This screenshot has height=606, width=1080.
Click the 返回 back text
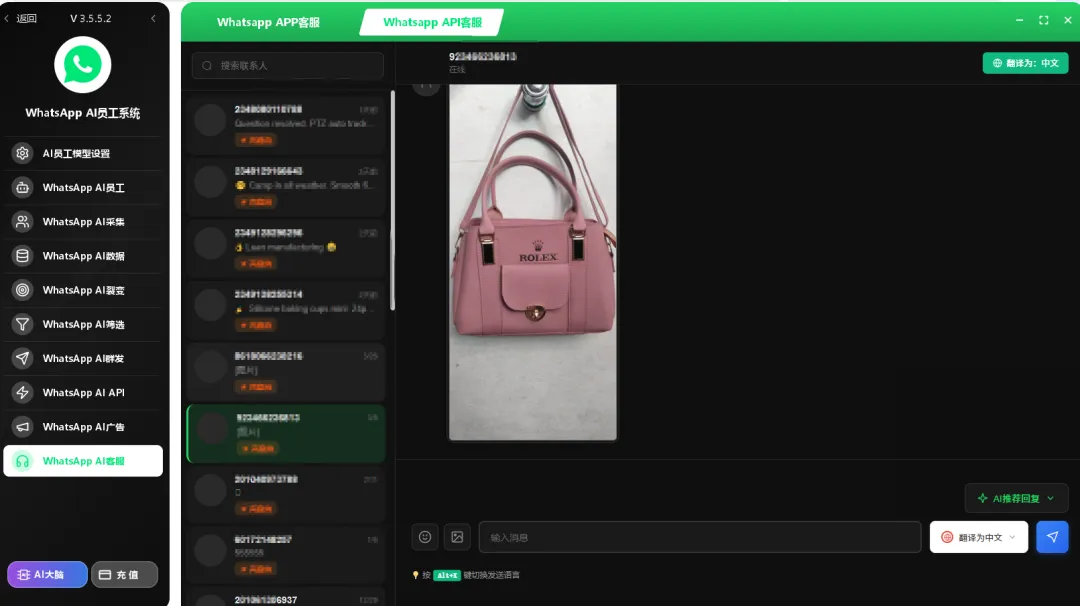(x=26, y=19)
